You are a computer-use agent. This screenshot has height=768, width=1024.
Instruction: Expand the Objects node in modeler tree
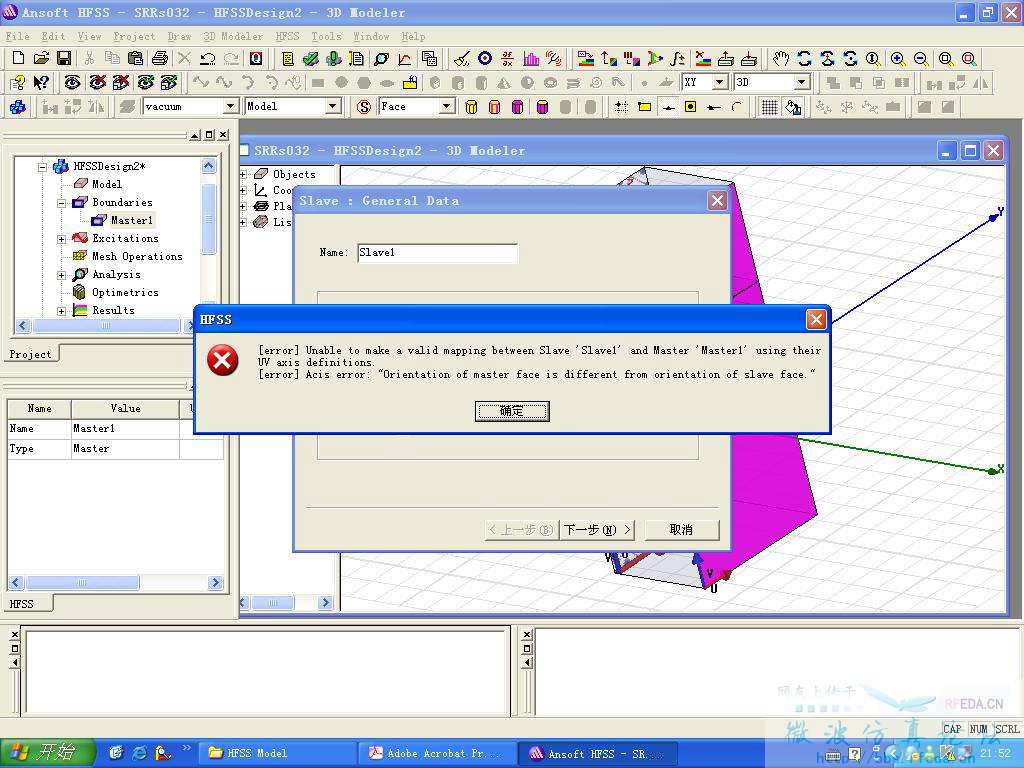click(243, 174)
